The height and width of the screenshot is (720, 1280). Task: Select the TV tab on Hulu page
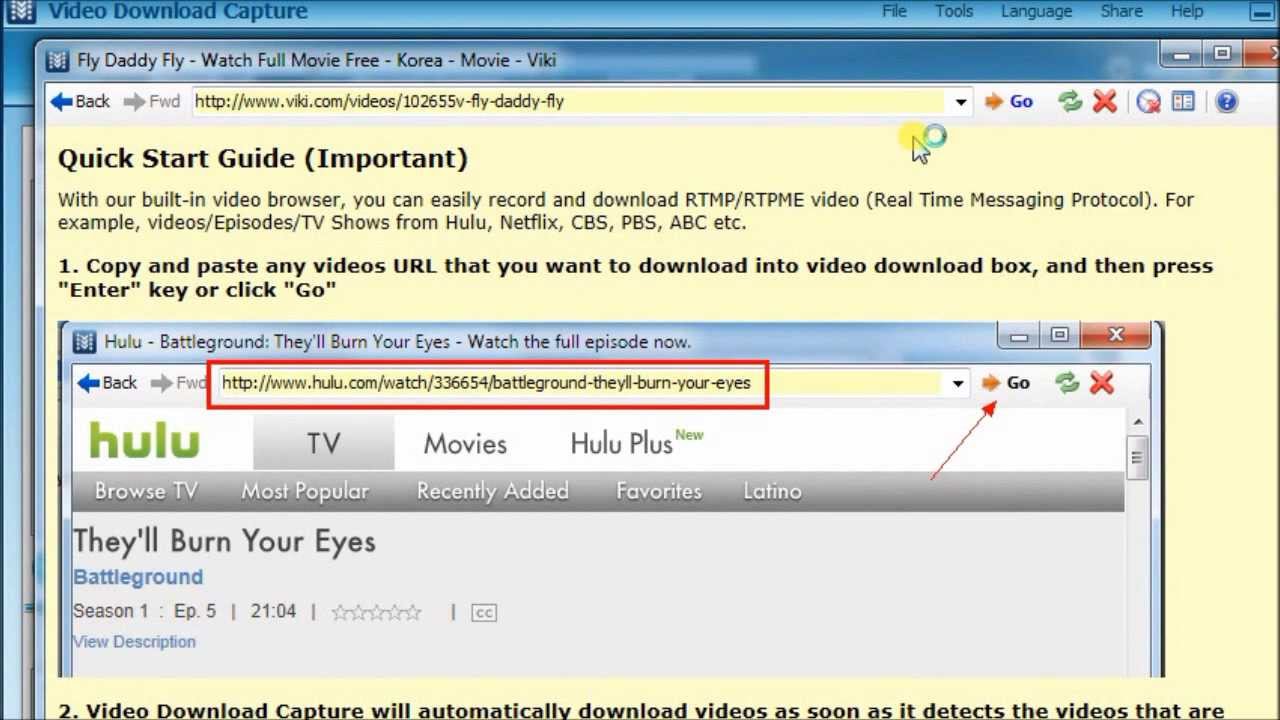[323, 444]
